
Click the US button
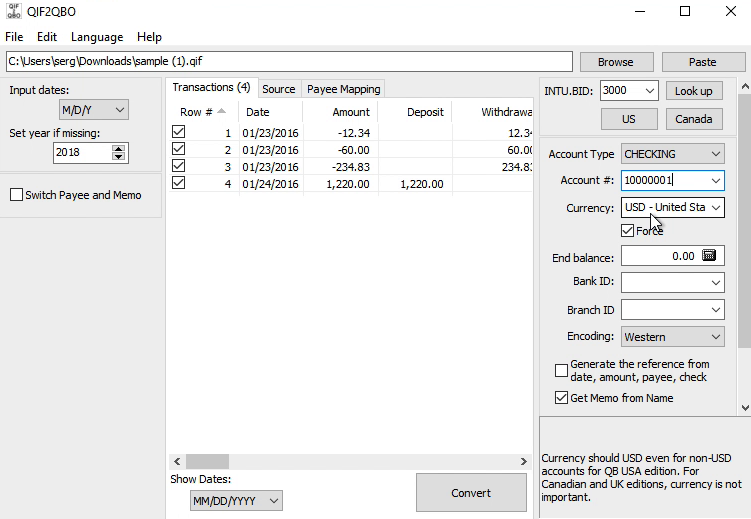[x=629, y=119]
